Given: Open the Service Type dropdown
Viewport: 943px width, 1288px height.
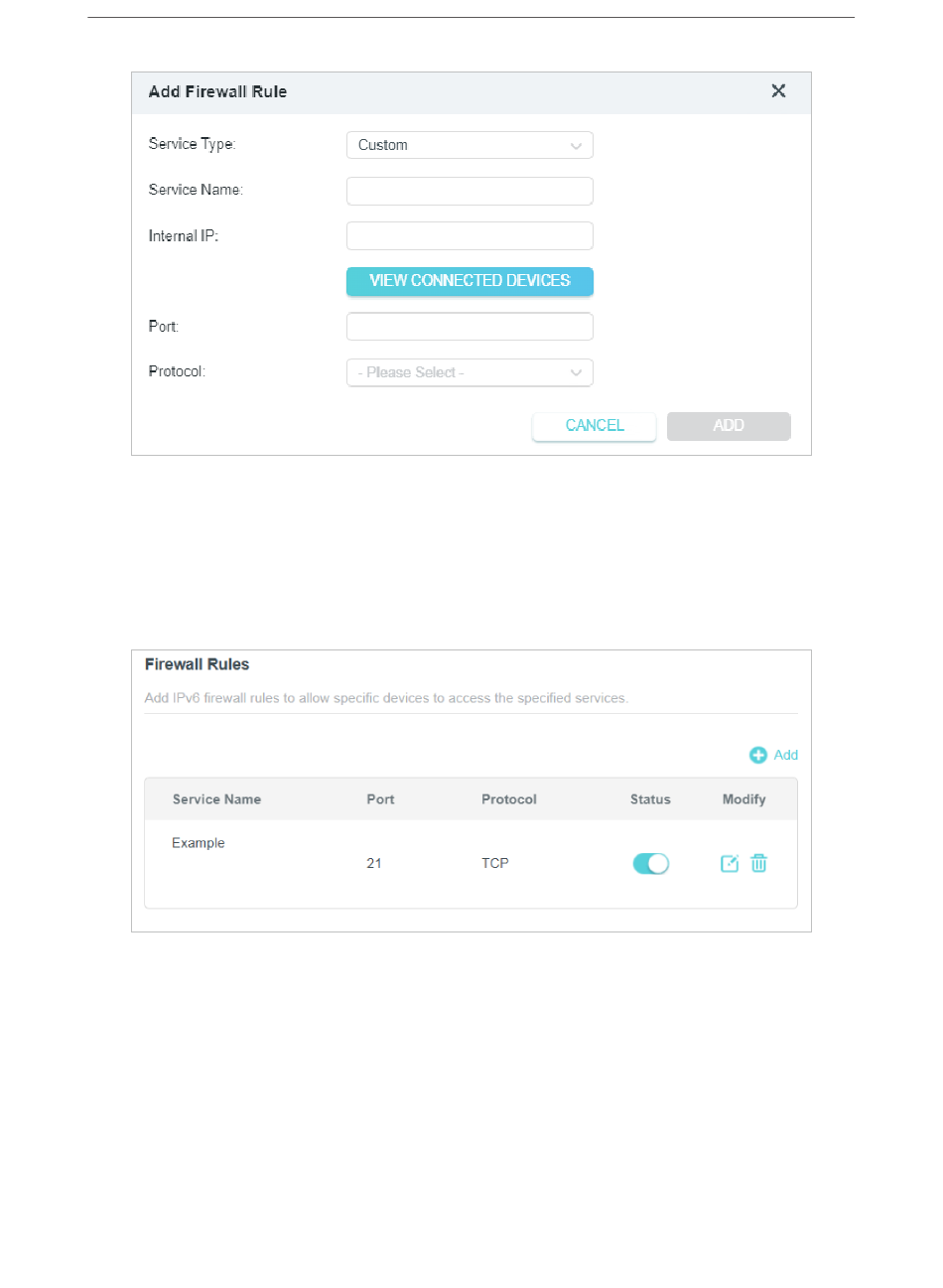Looking at the screenshot, I should pos(470,145).
